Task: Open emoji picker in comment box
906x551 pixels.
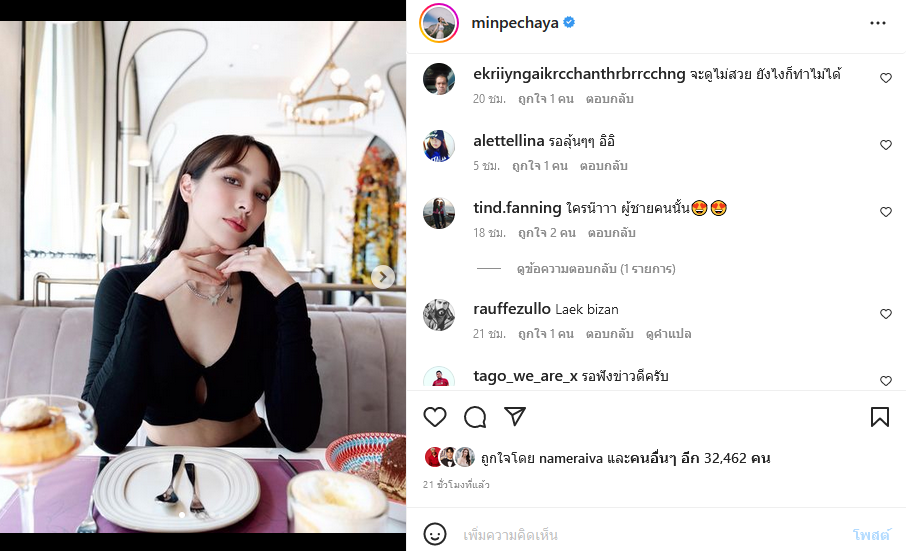Action: coord(435,535)
